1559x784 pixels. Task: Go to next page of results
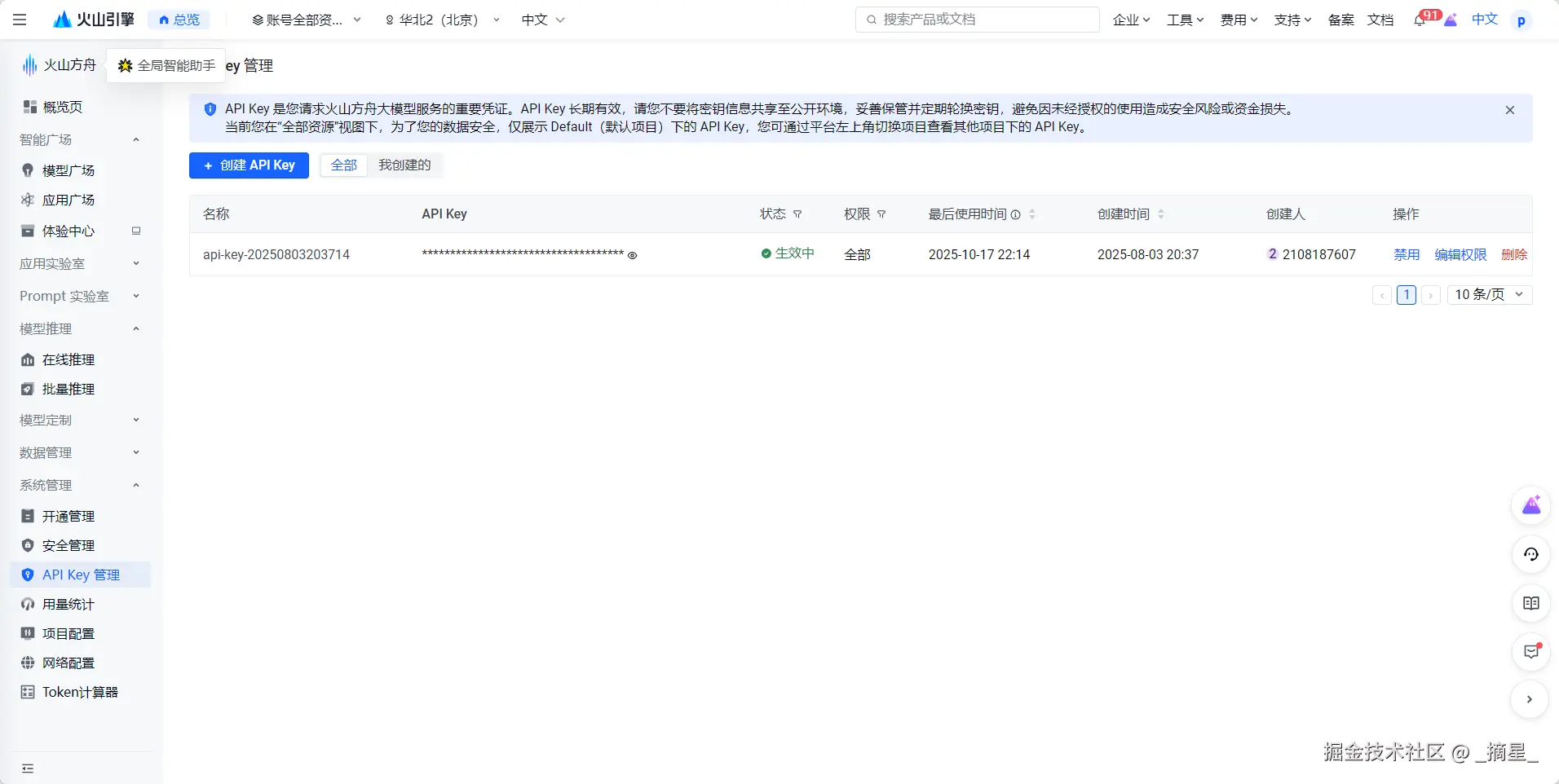coord(1431,295)
